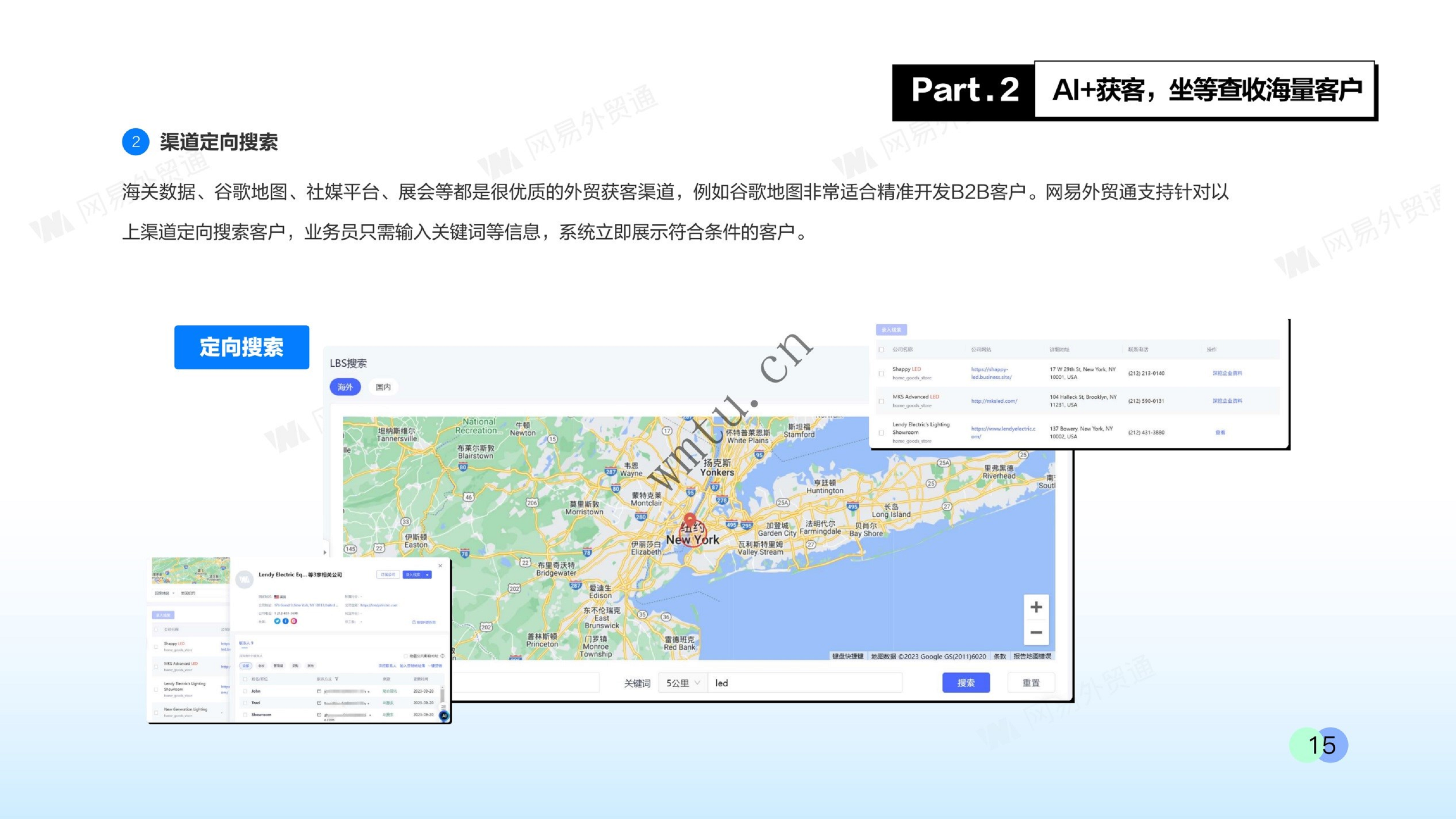Screen dimensions: 1456x819
Task: Click the 条款 link on the map footer
Action: tap(1000, 656)
